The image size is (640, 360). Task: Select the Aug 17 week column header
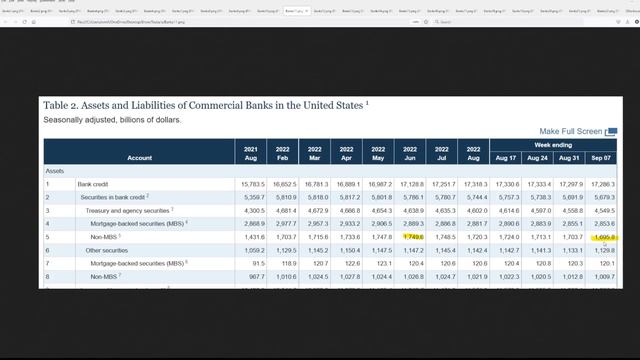(x=506, y=158)
